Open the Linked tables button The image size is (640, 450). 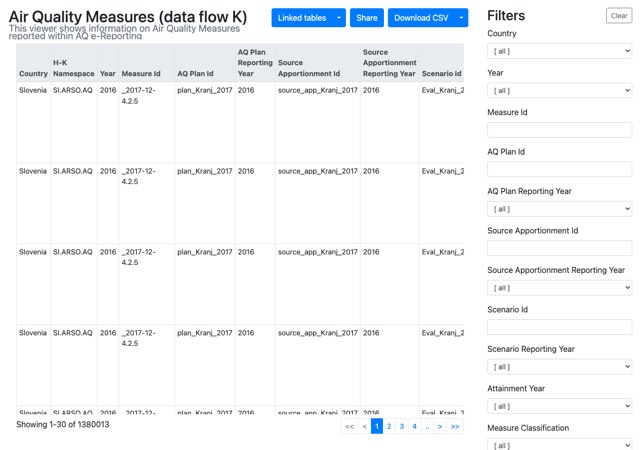tap(302, 18)
